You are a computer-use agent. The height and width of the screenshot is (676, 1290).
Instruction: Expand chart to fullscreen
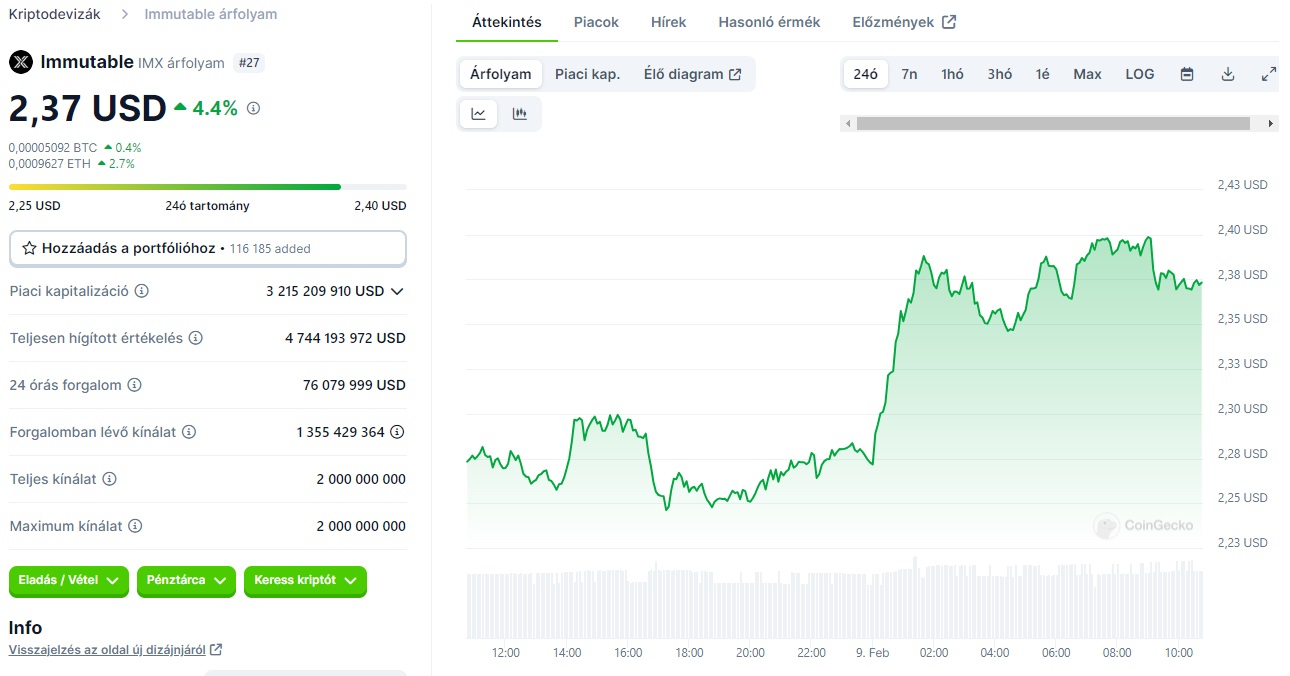[x=1269, y=74]
